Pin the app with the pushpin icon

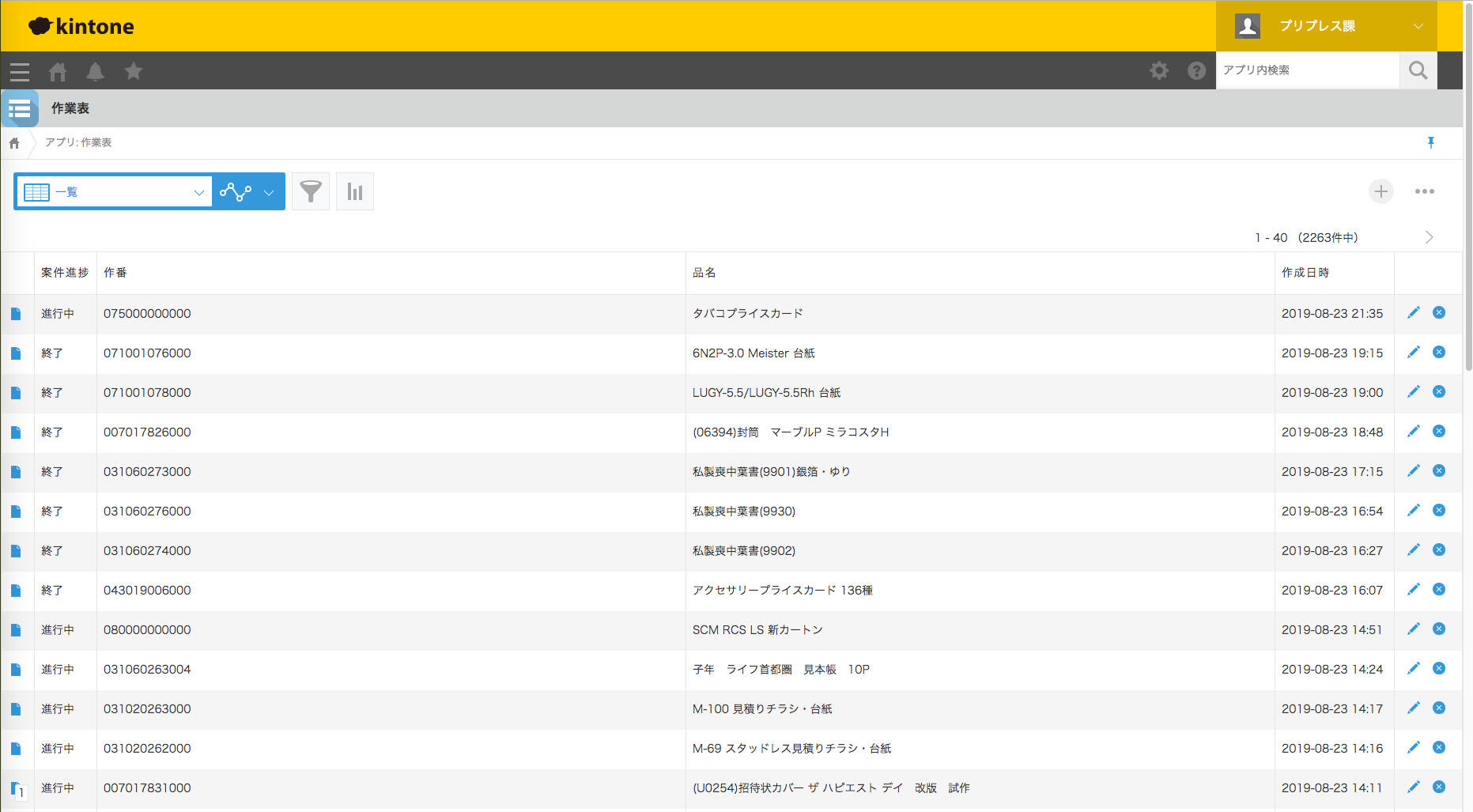(1431, 142)
